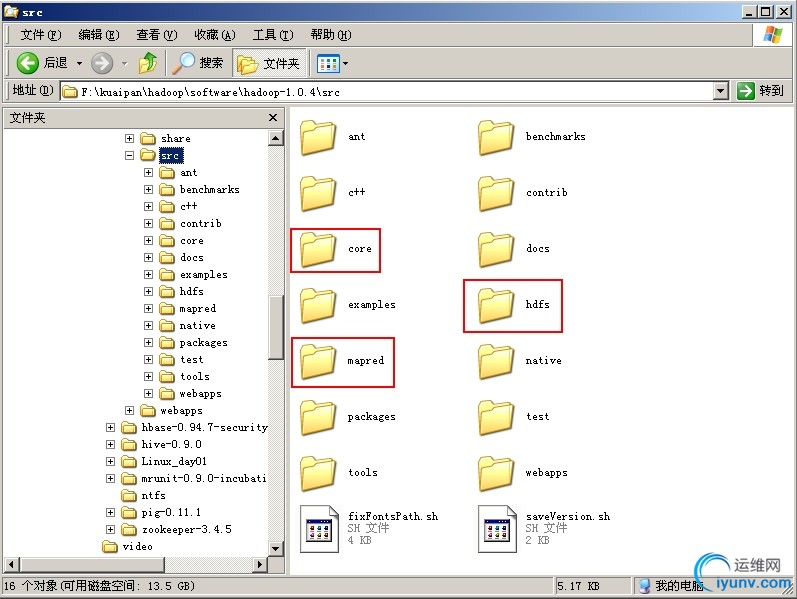The width and height of the screenshot is (797, 599).
Task: Click the tree pane horizontal scrollbar thumb
Action: (x=92, y=564)
